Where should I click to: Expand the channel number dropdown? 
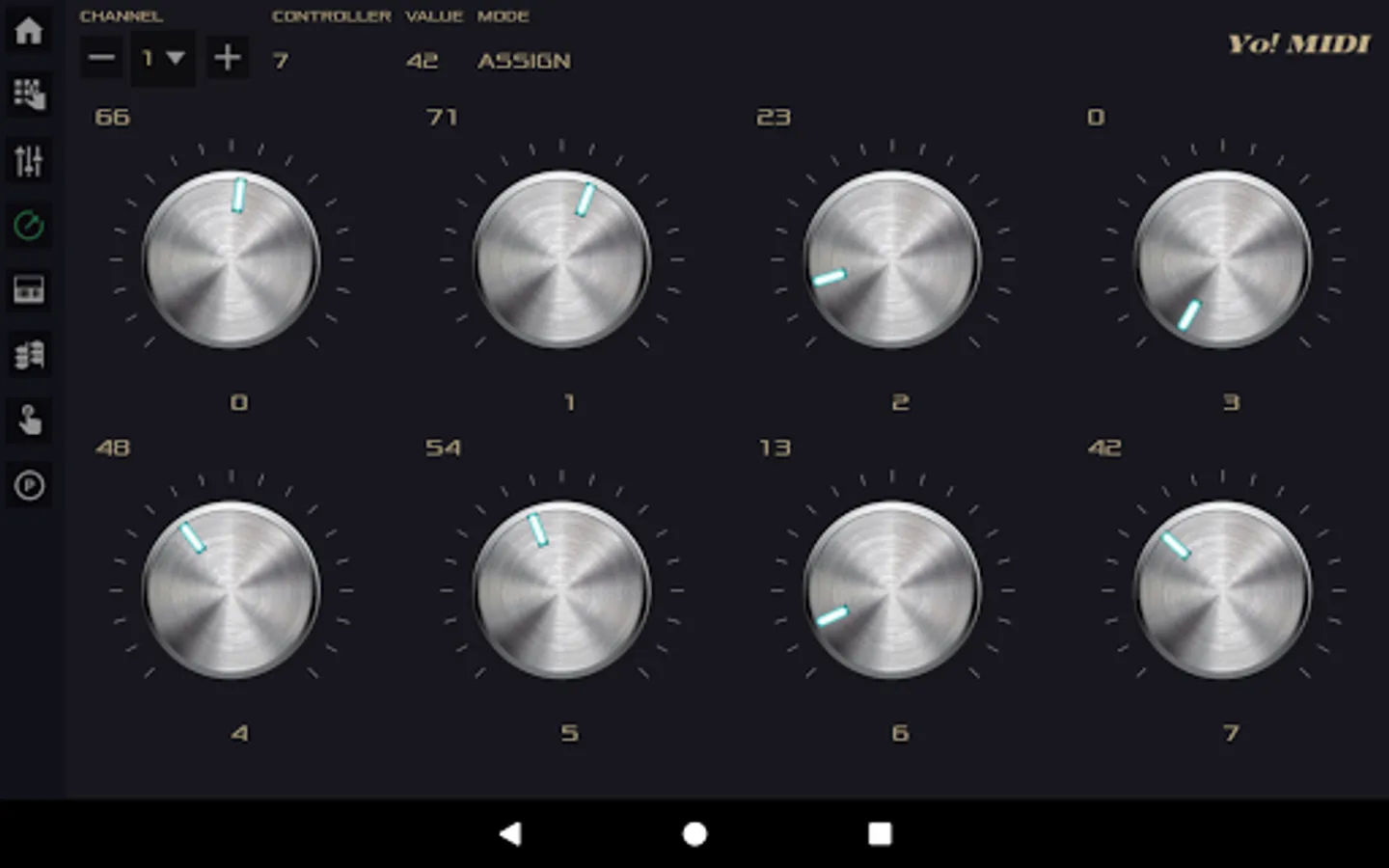163,58
